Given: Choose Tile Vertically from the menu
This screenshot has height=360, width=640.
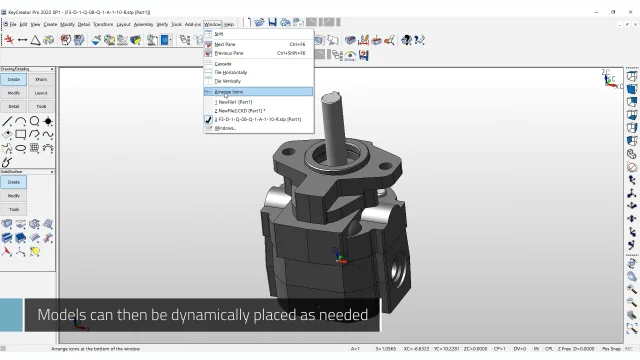Looking at the screenshot, I should pyautogui.click(x=259, y=81).
